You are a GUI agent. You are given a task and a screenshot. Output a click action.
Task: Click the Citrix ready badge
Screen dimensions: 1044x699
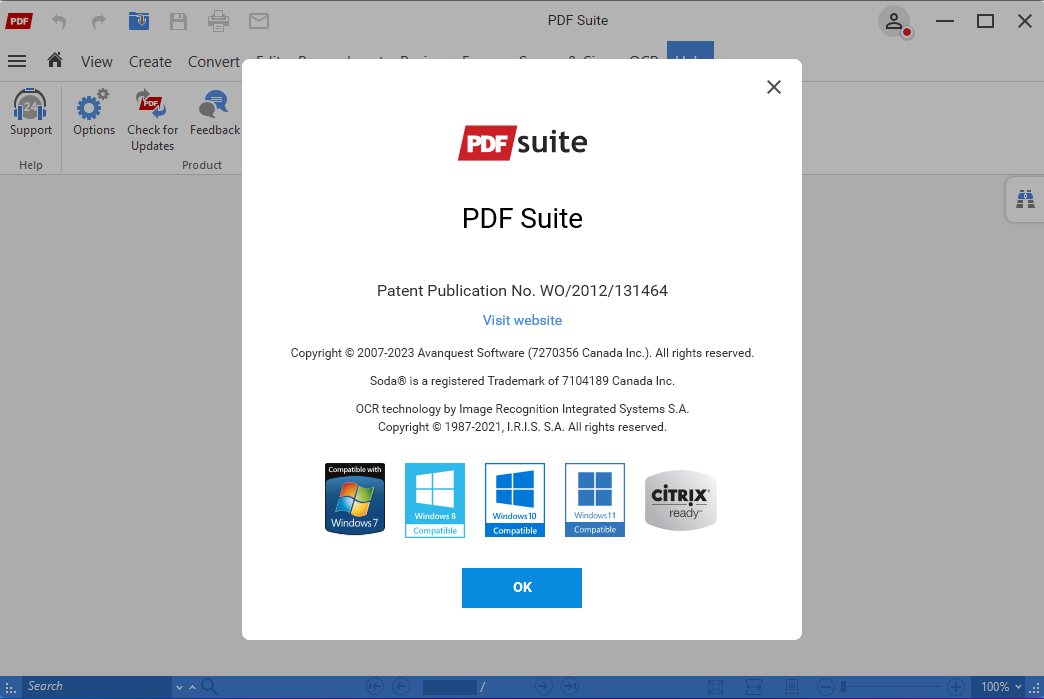point(680,501)
